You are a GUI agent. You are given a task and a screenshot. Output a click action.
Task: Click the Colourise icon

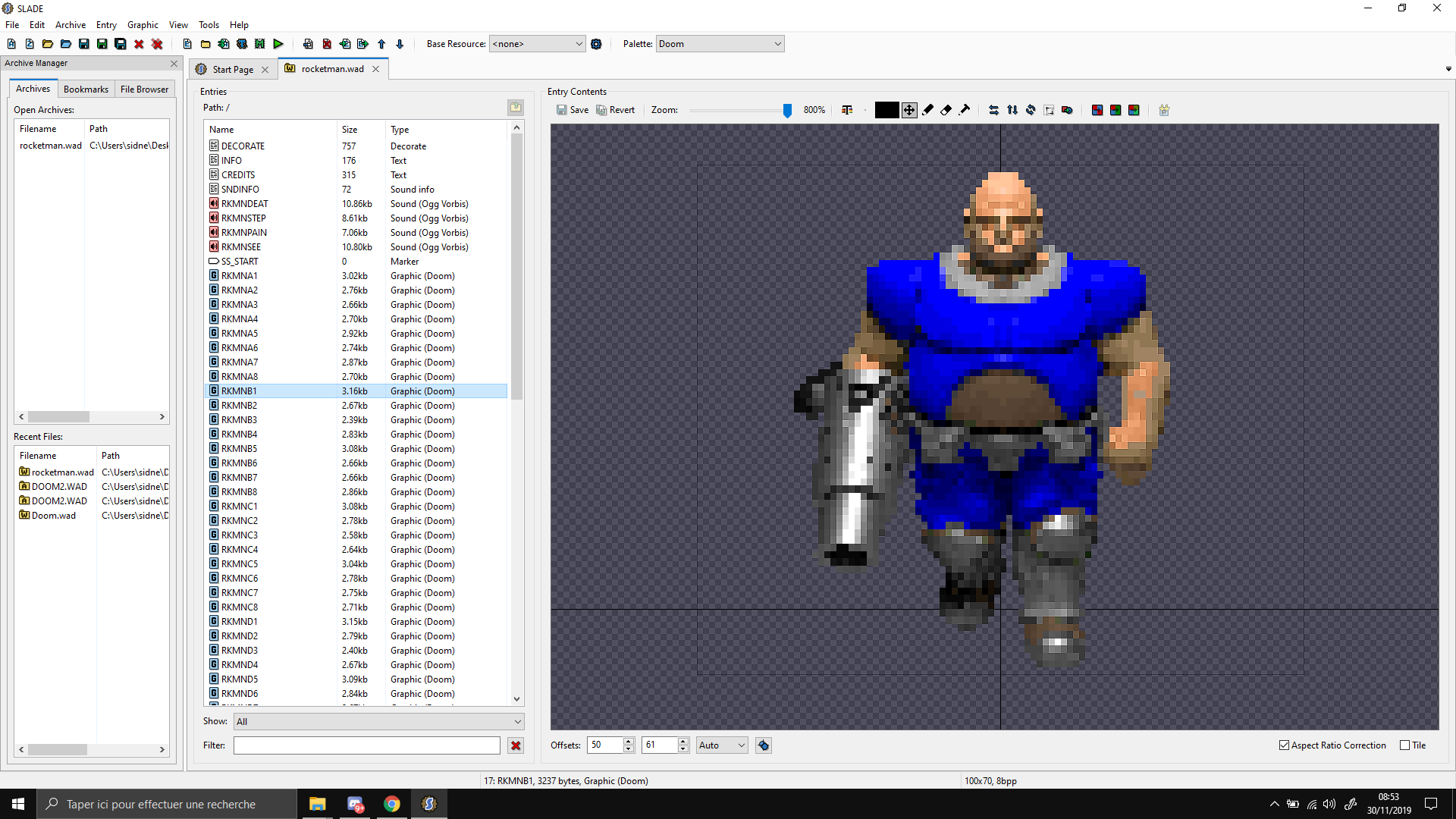coord(1116,110)
